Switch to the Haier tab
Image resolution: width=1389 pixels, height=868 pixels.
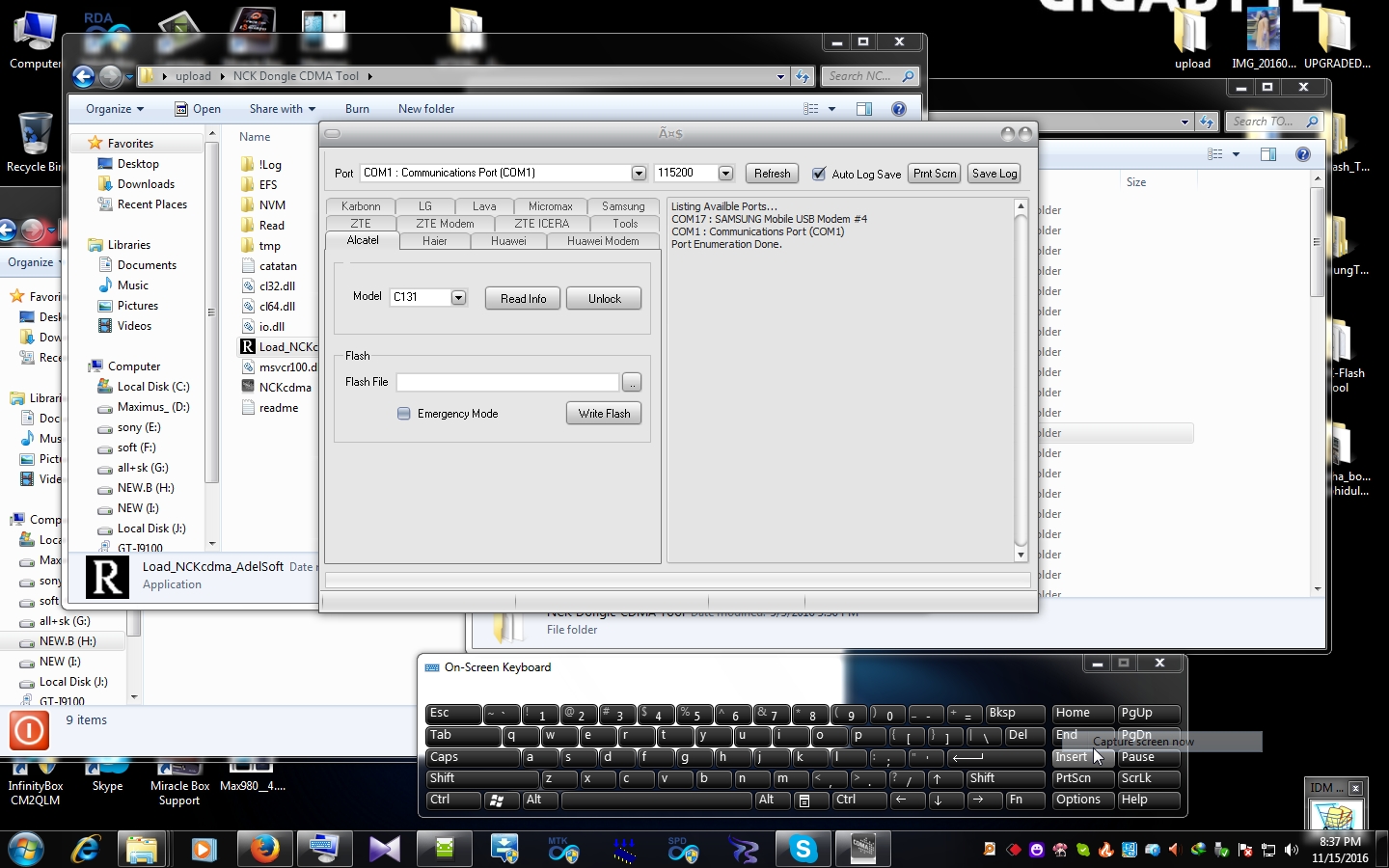click(x=435, y=241)
